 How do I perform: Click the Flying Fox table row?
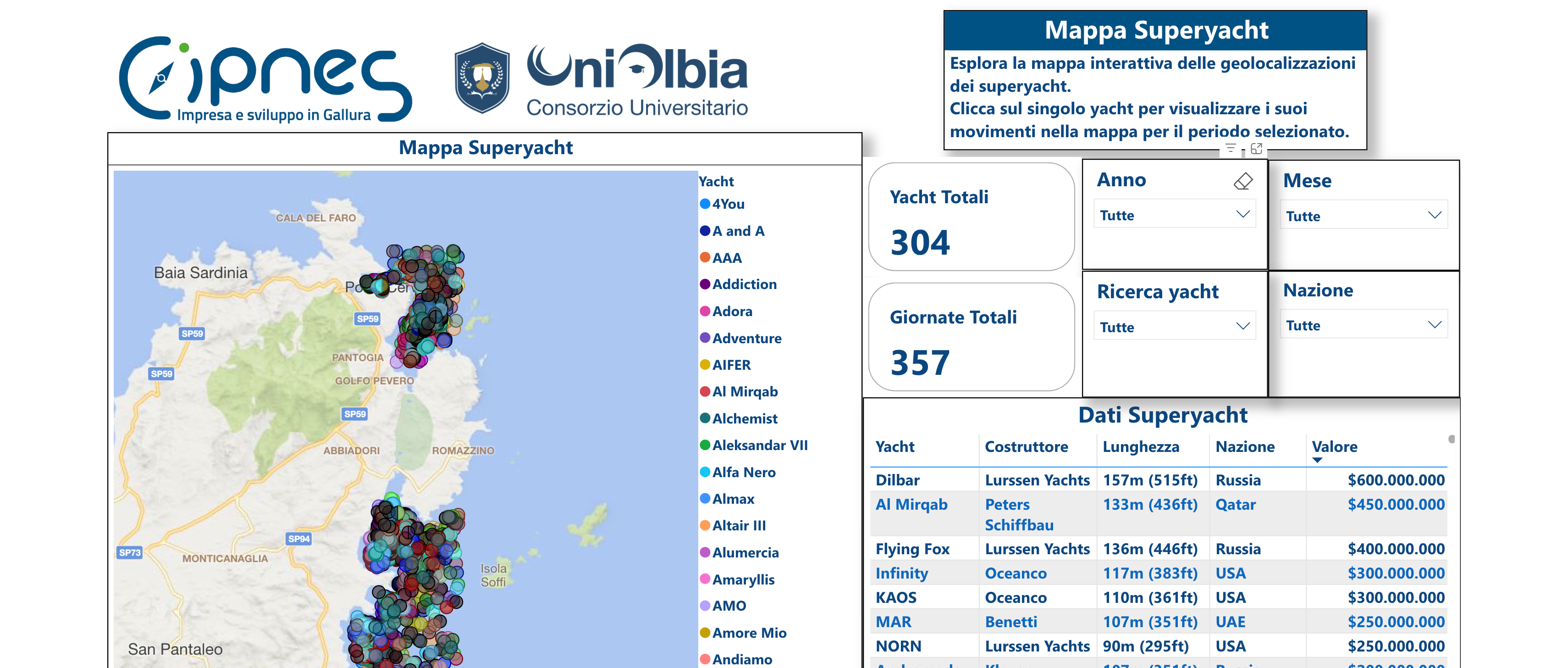point(1159,549)
